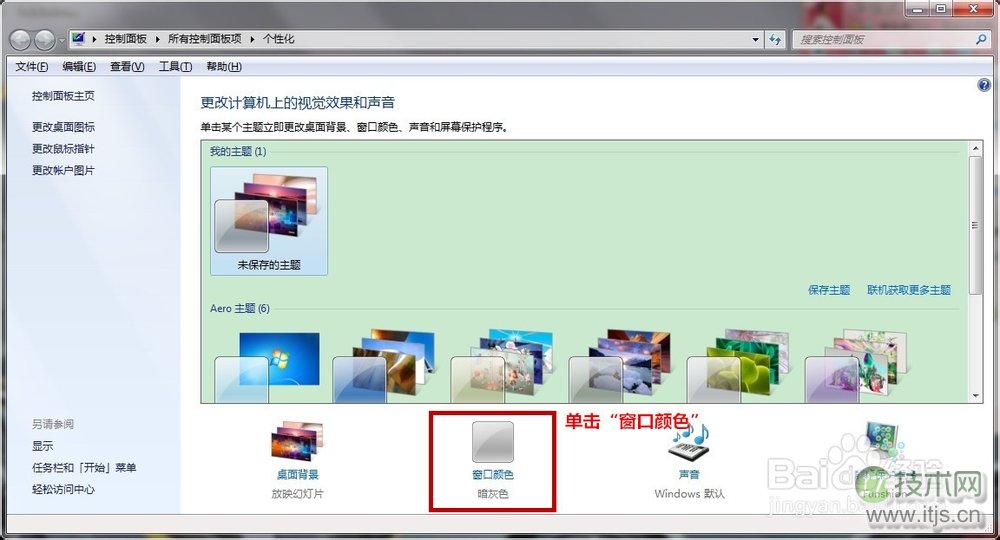Screen dimensions: 1000x540
Task: Click the Aero 主题 (6) group header
Action: [x=240, y=308]
